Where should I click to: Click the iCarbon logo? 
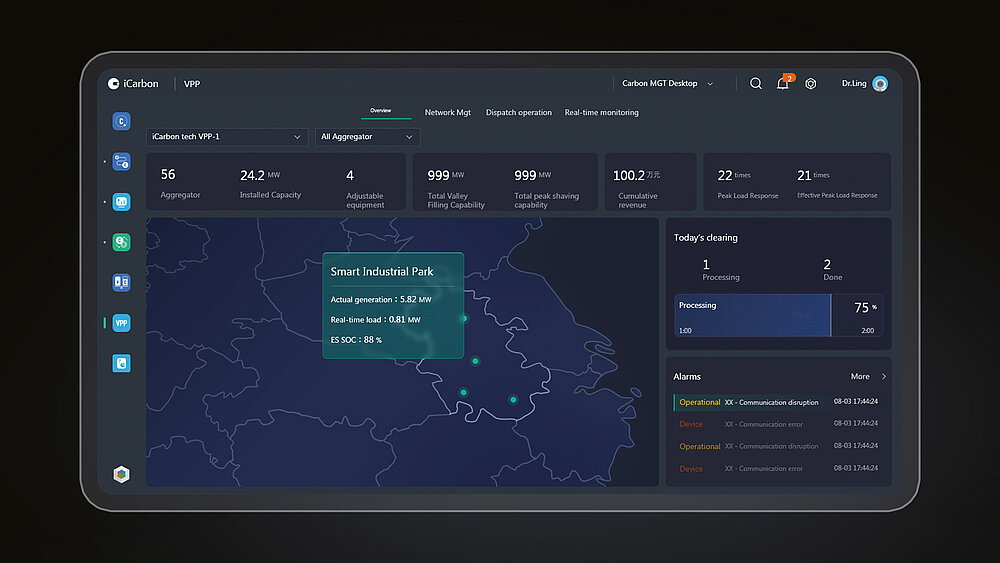(x=133, y=84)
